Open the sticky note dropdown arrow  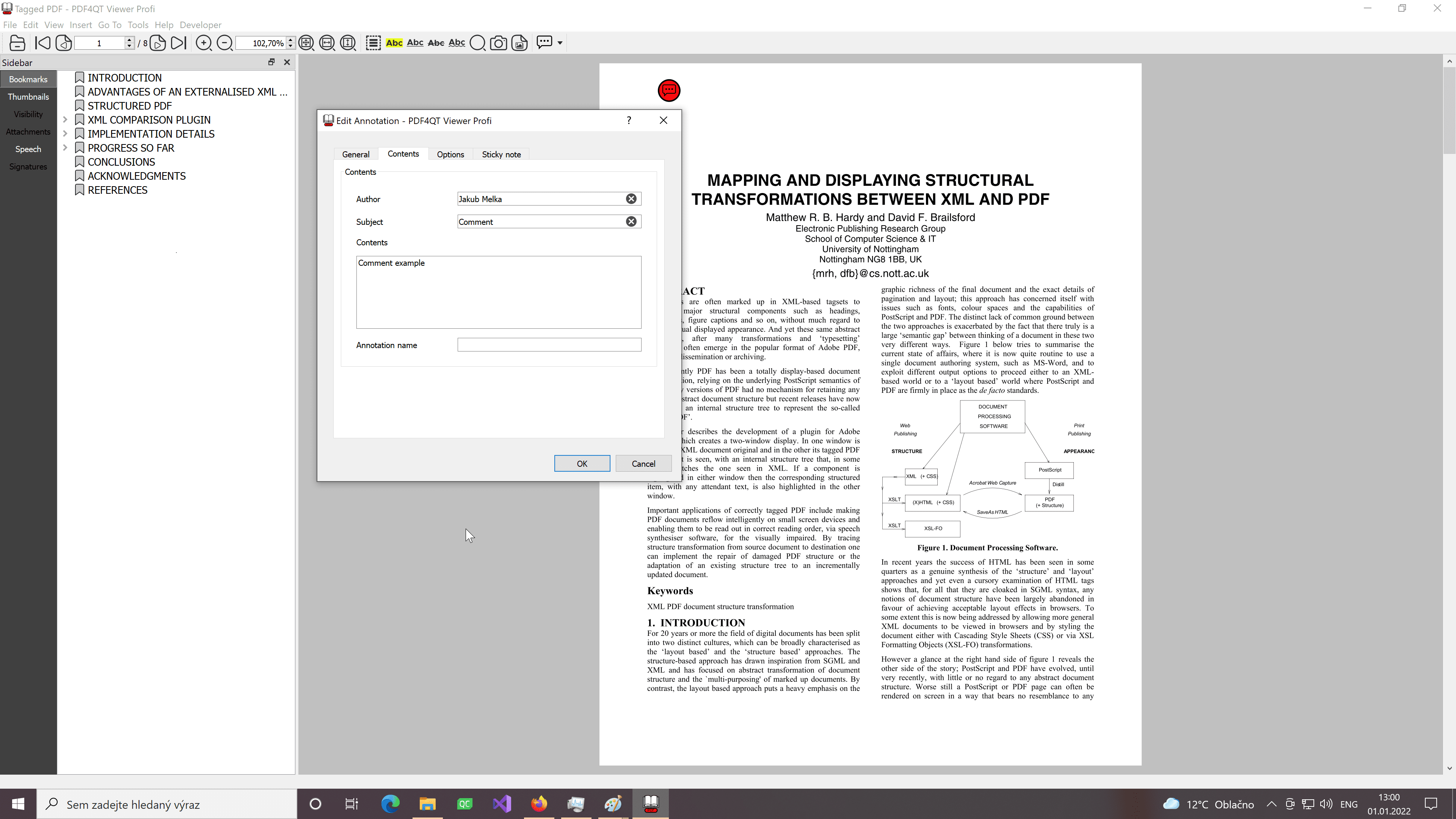(560, 43)
